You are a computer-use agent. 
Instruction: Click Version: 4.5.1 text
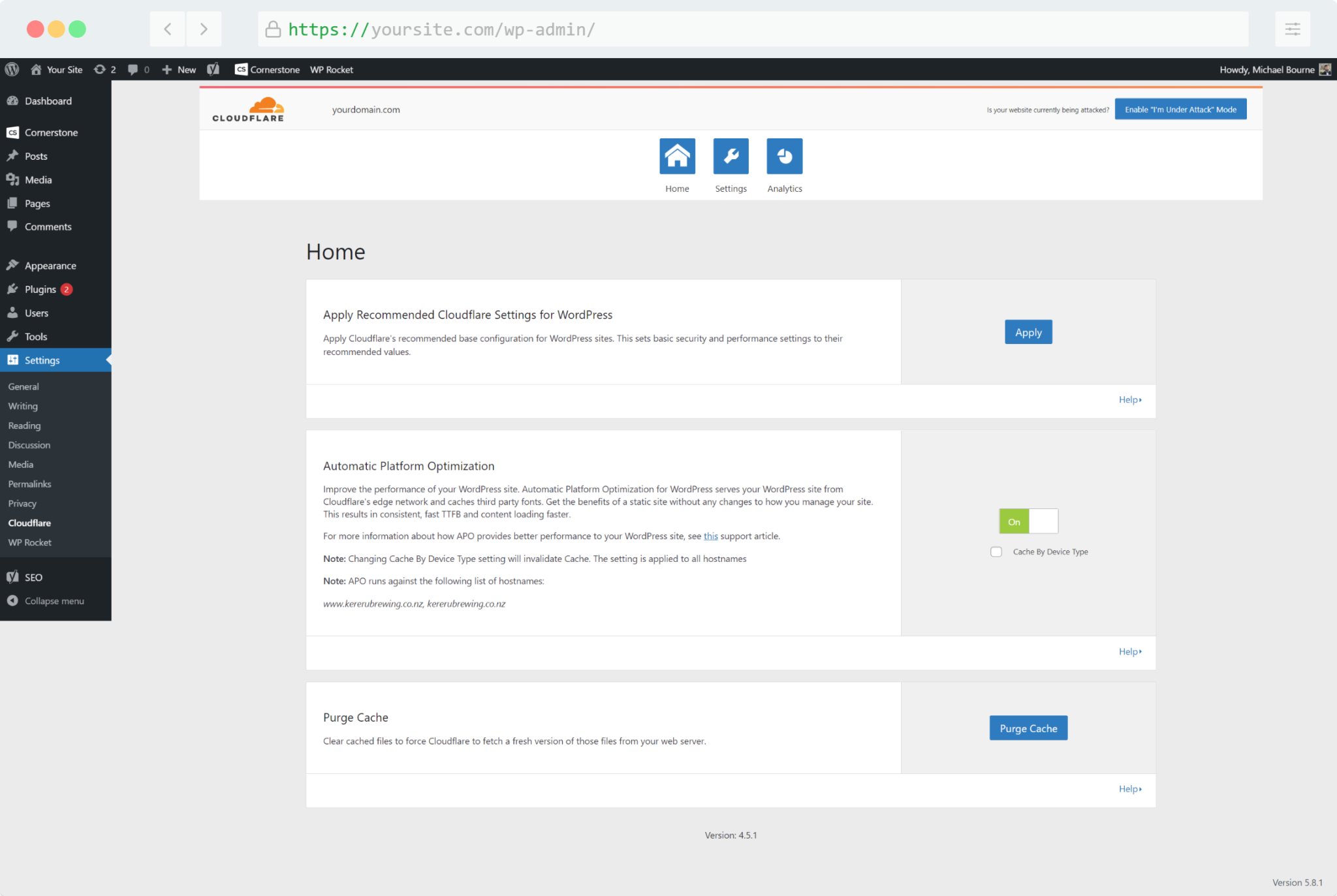[731, 835]
